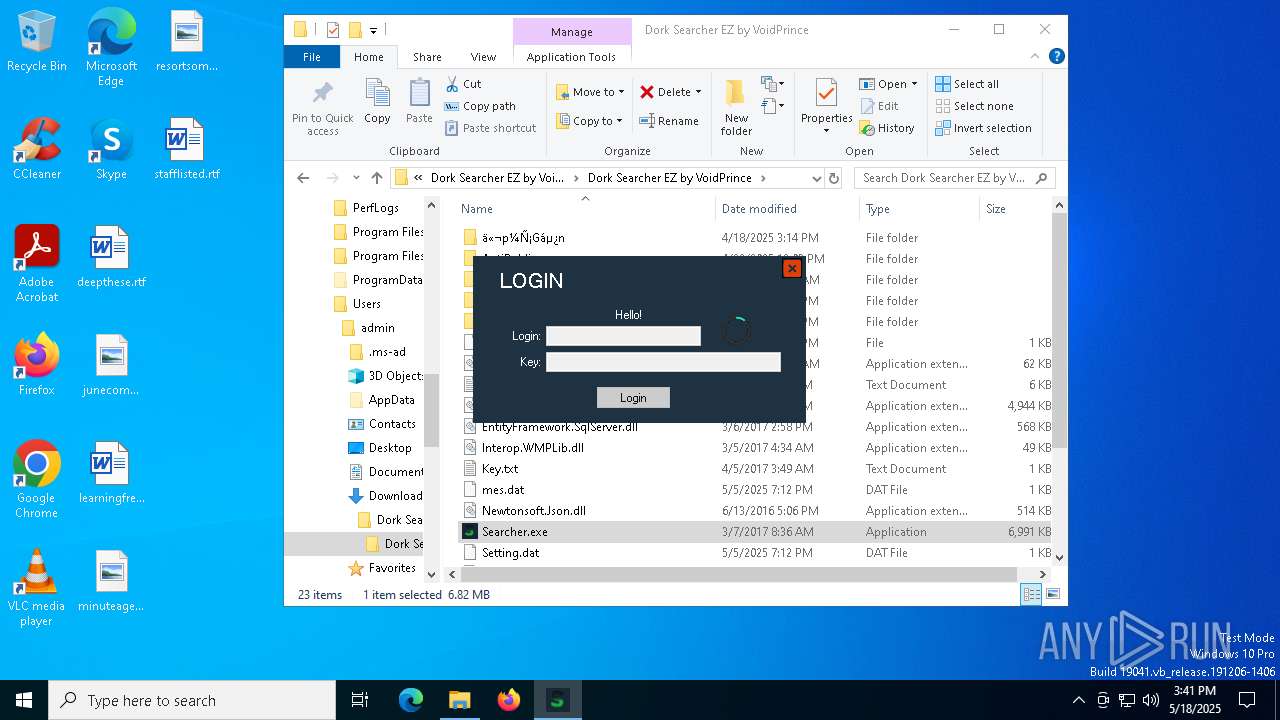Click the navigation pane scrollbar
Image resolution: width=1280 pixels, height=720 pixels.
point(432,410)
